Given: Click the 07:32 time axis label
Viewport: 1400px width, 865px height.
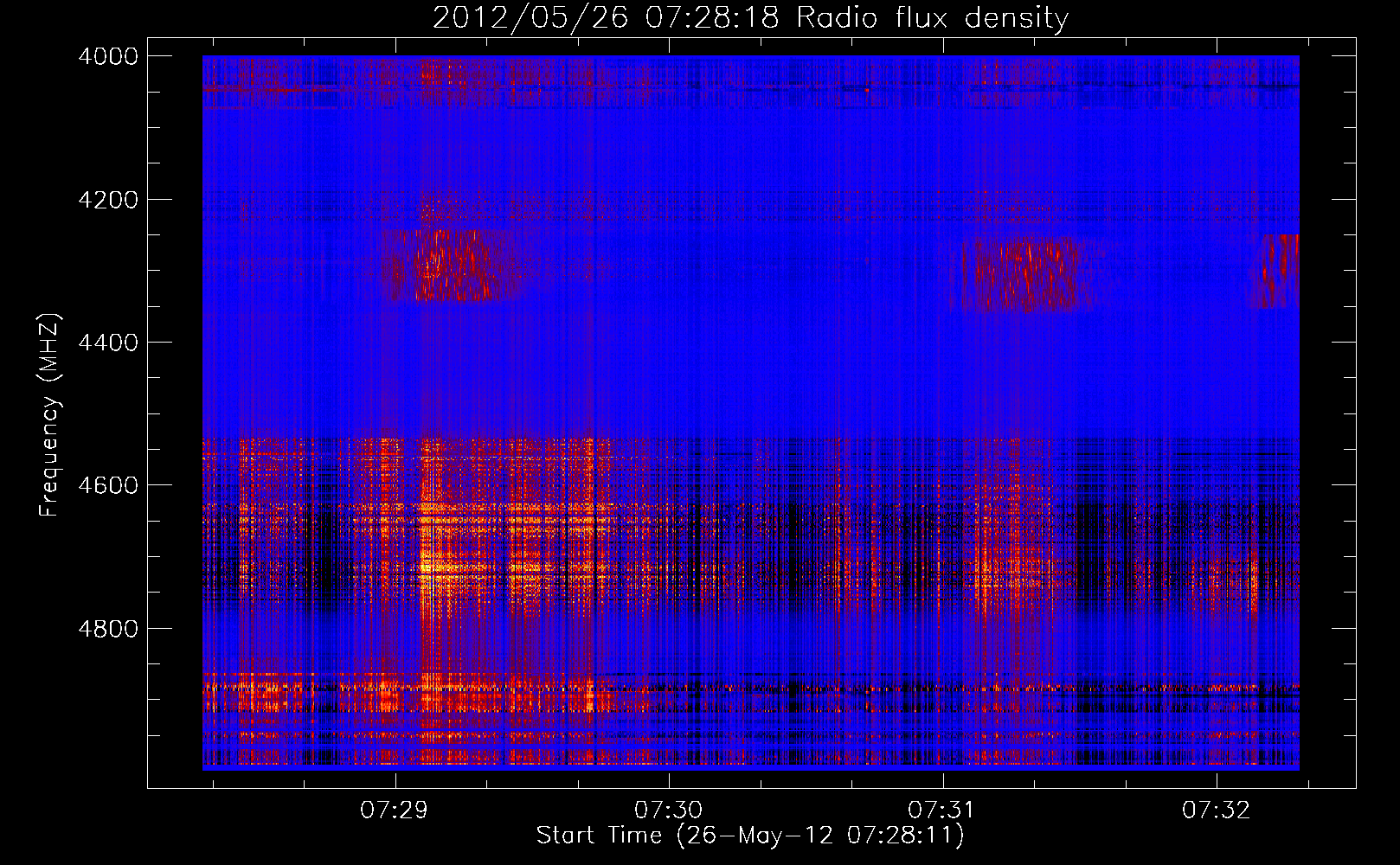Looking at the screenshot, I should point(1217,811).
